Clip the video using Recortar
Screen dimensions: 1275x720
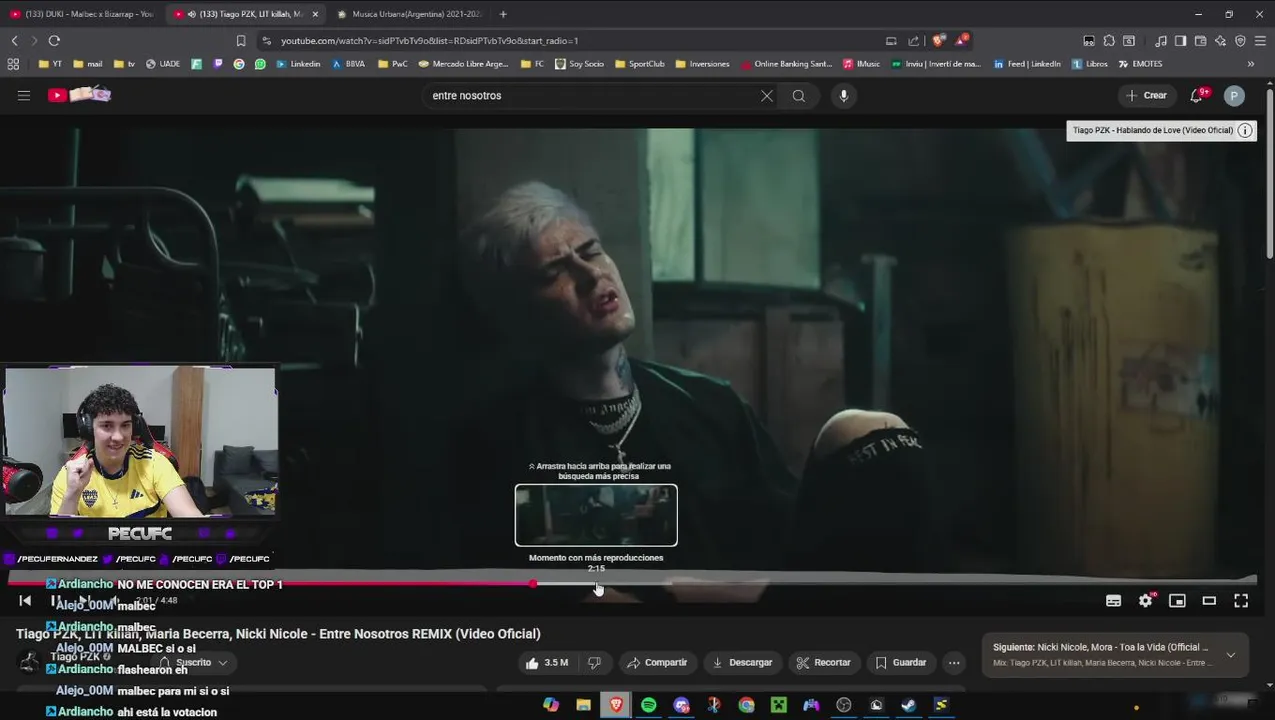(x=823, y=662)
